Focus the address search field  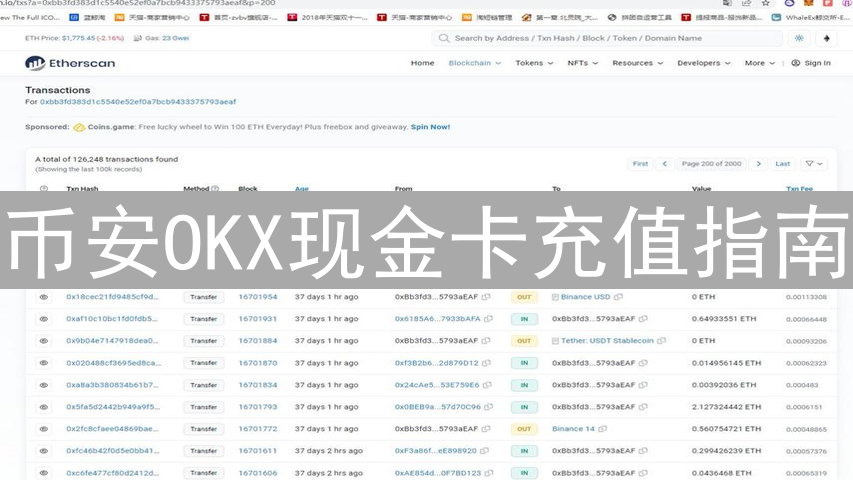click(607, 38)
